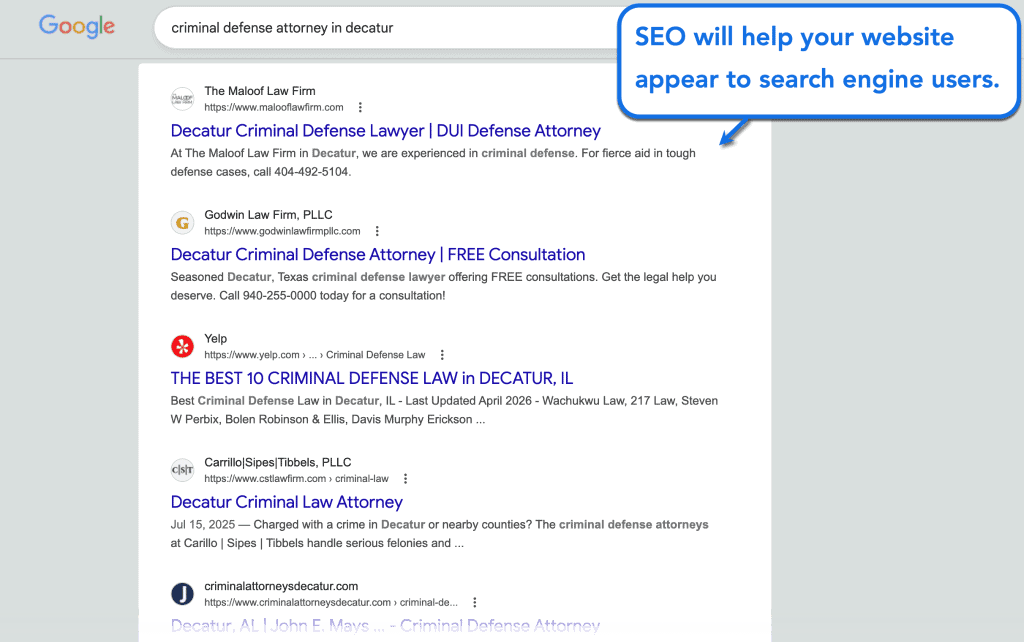1024x642 pixels.
Task: Visit the Decatur Criminal Law Attorney link
Action: (x=286, y=501)
